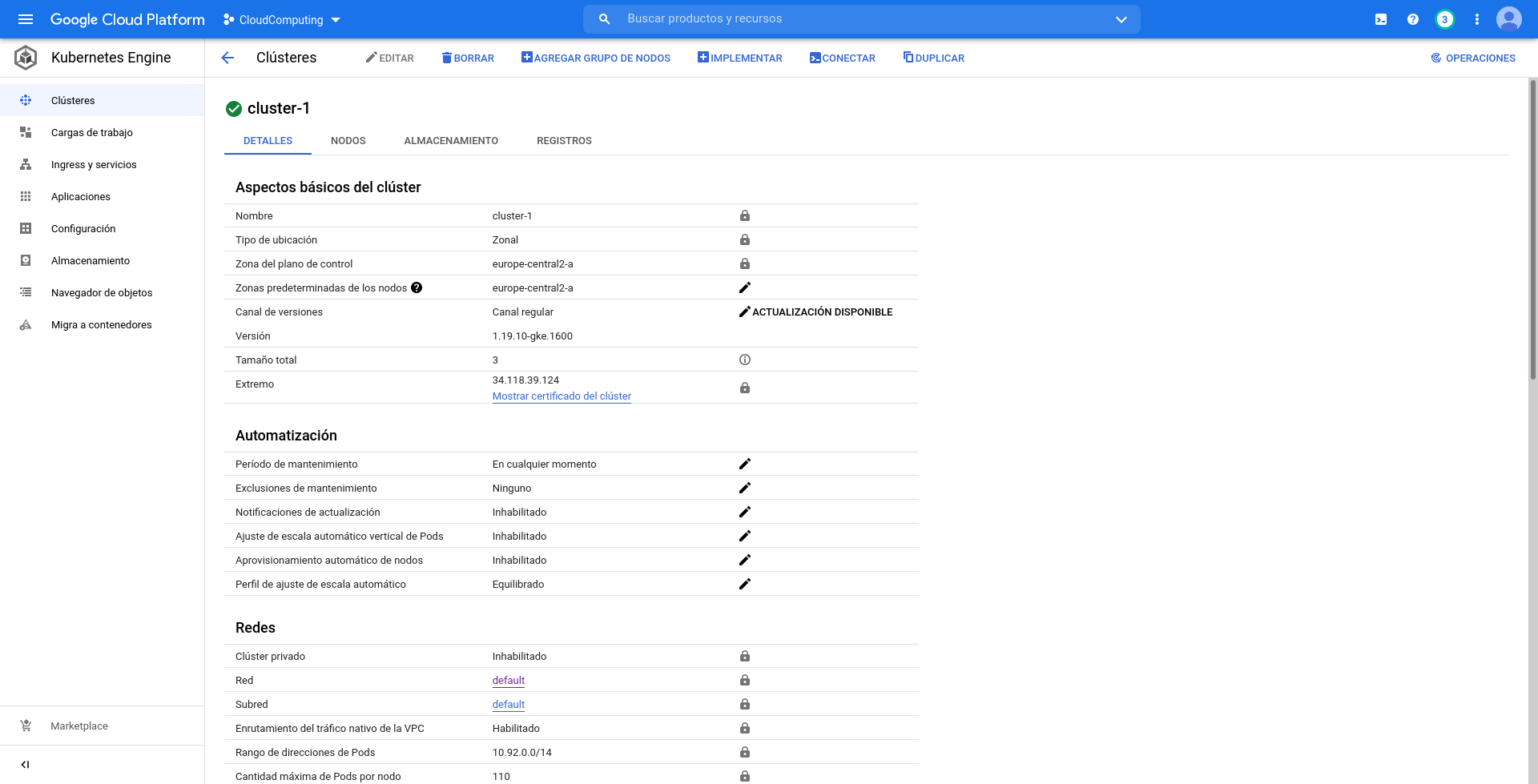Open Ingress y servicios in sidebar

103,164
